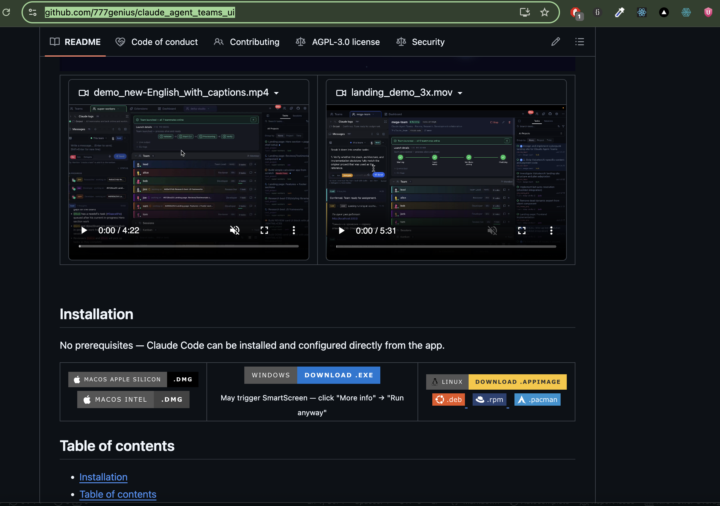
Task: Select the github.com URL in the address bar
Action: pyautogui.click(x=140, y=12)
